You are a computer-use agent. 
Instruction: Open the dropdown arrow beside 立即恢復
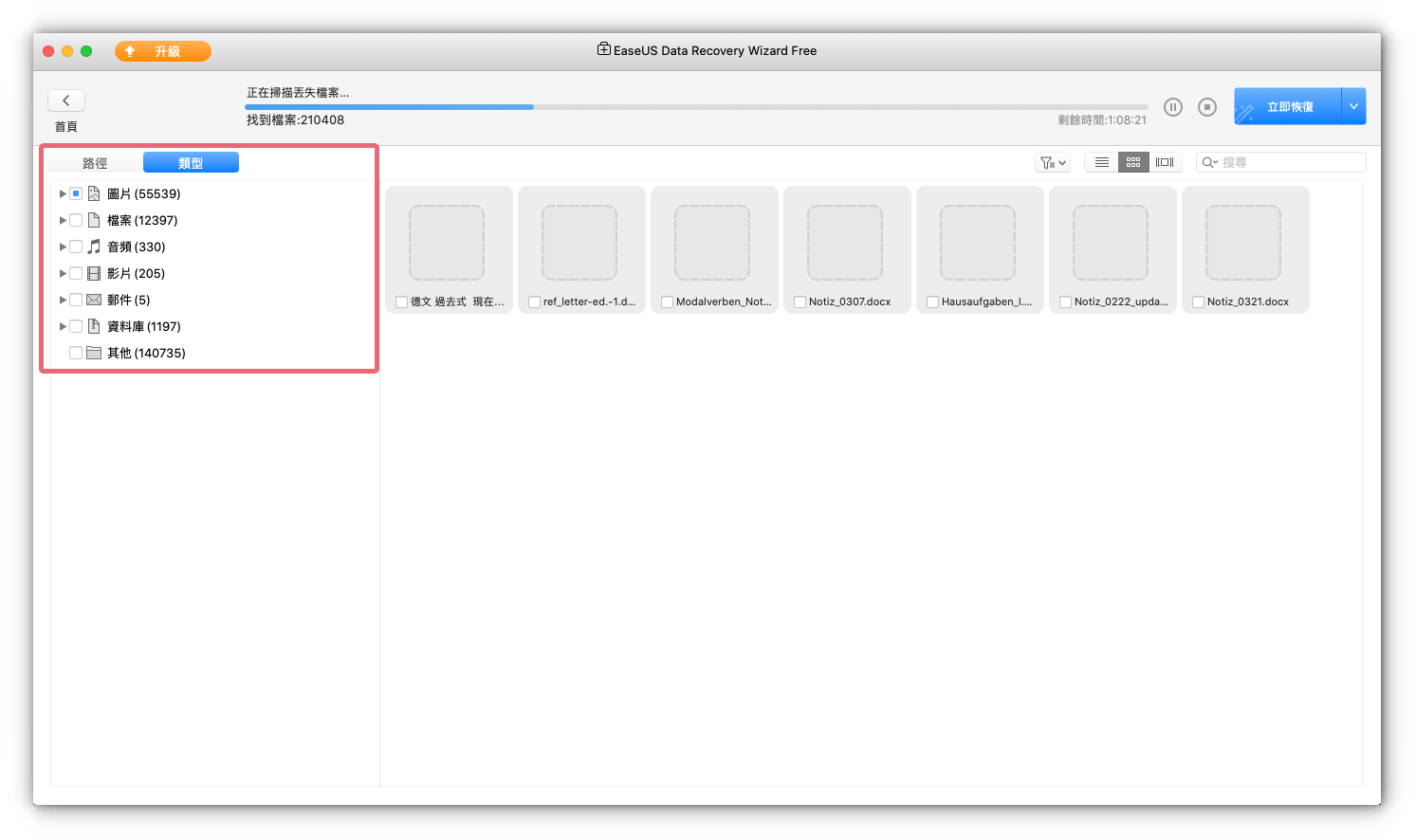tap(1353, 106)
